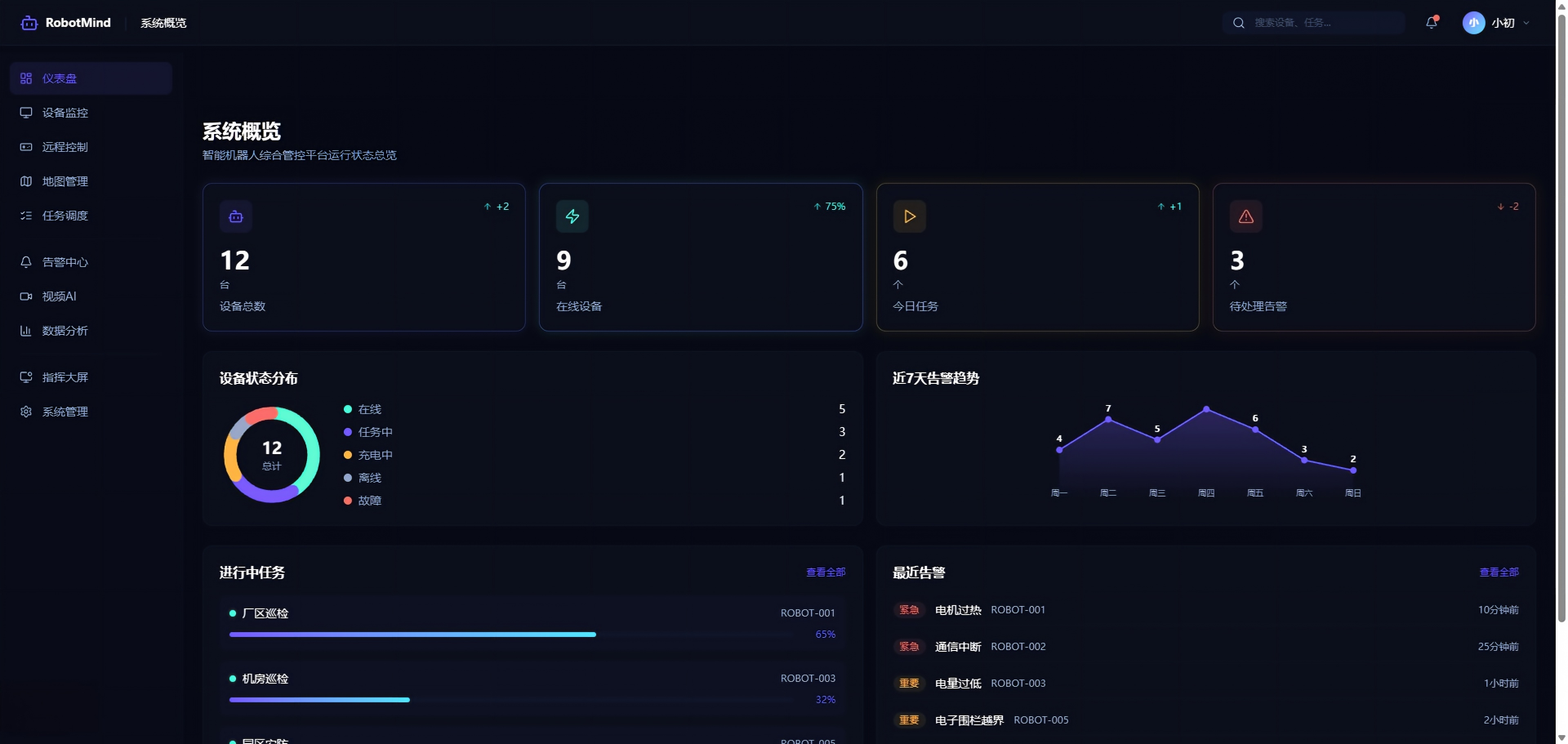Select 远程控制 from the sidebar
1568x744 pixels.
[91, 147]
